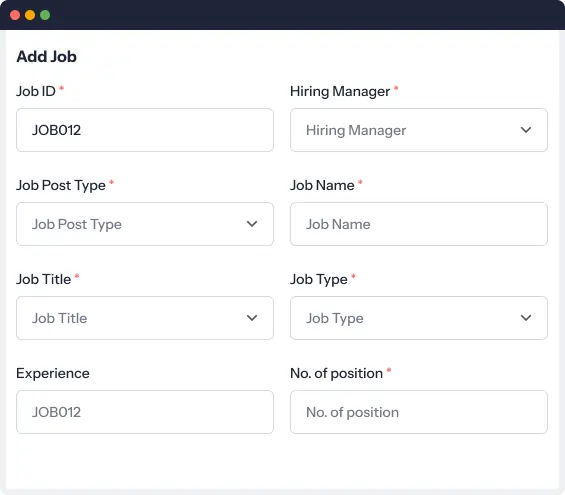Image resolution: width=565 pixels, height=495 pixels.
Task: Click the Experience field label
Action: (x=53, y=374)
